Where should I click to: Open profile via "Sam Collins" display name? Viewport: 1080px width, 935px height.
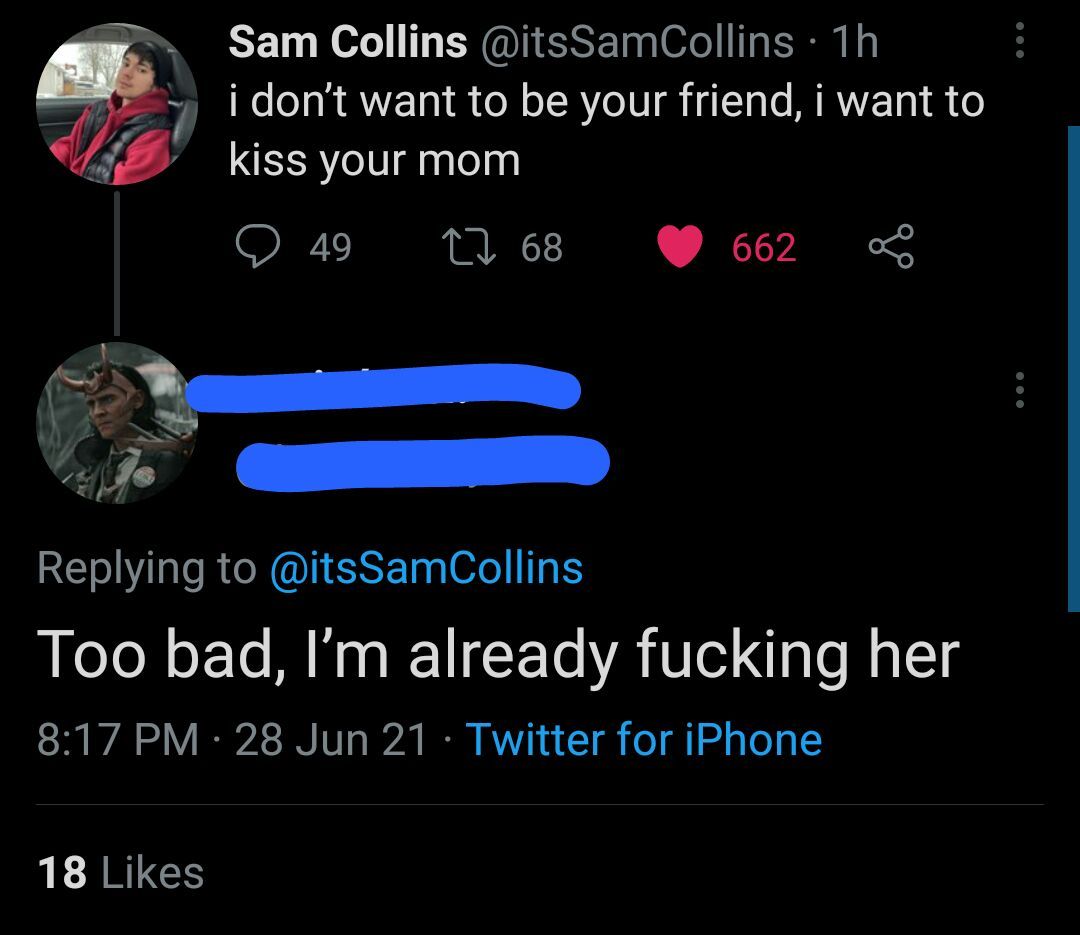(348, 42)
